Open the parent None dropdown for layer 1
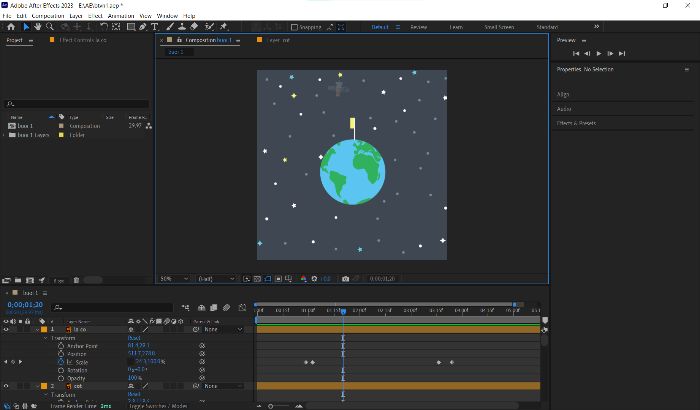Viewport: 700px width, 410px height. (x=223, y=330)
